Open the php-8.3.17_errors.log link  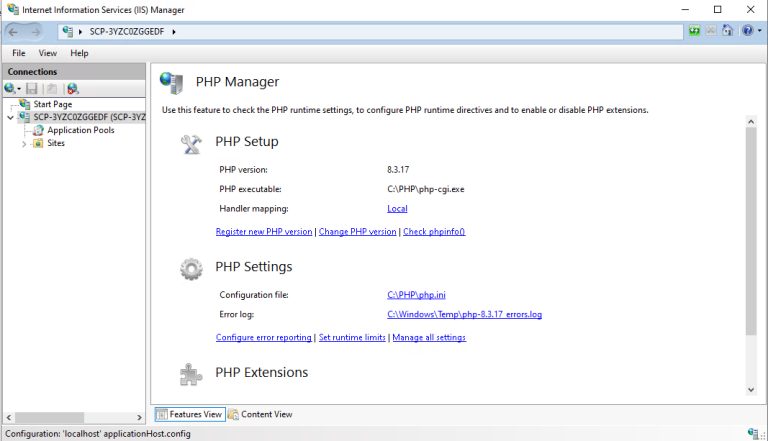tap(464, 315)
